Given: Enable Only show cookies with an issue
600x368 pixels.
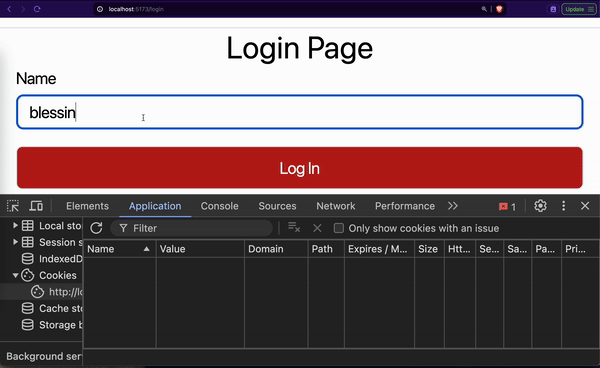Looking at the screenshot, I should click(339, 228).
